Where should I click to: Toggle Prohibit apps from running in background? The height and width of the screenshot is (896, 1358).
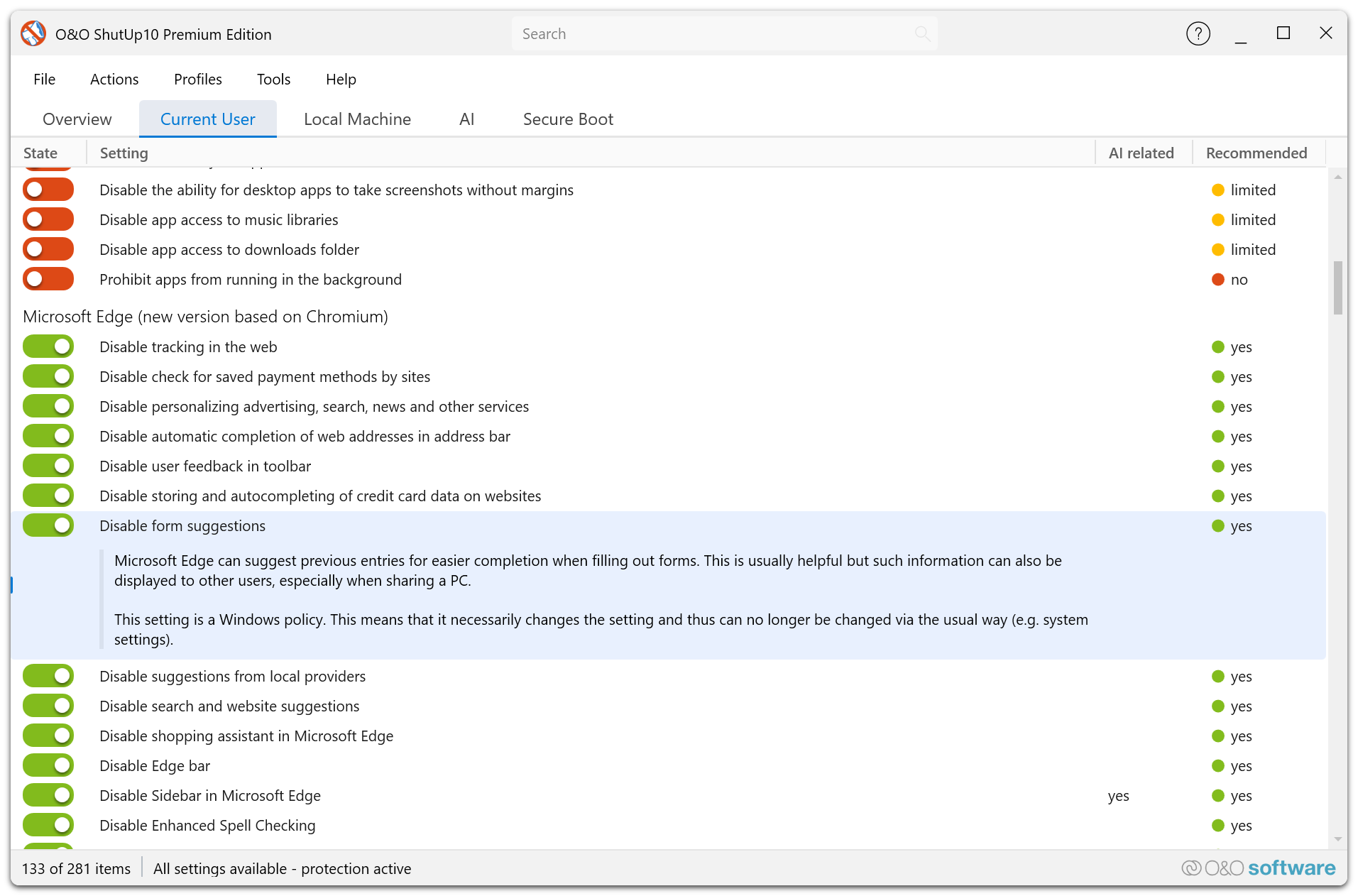tap(48, 280)
